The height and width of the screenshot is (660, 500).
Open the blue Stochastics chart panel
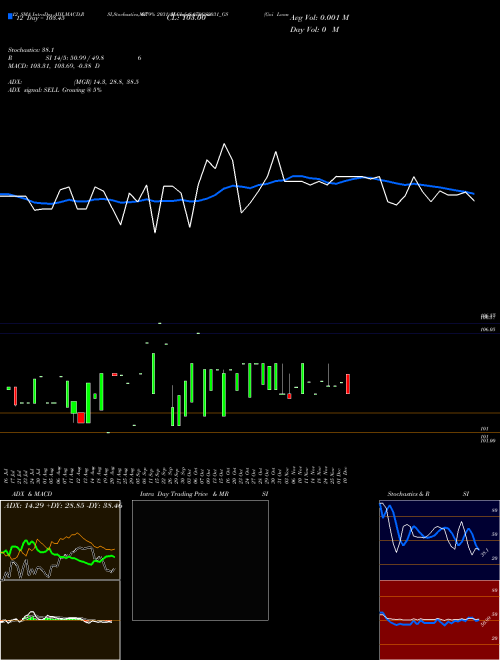coord(439,540)
